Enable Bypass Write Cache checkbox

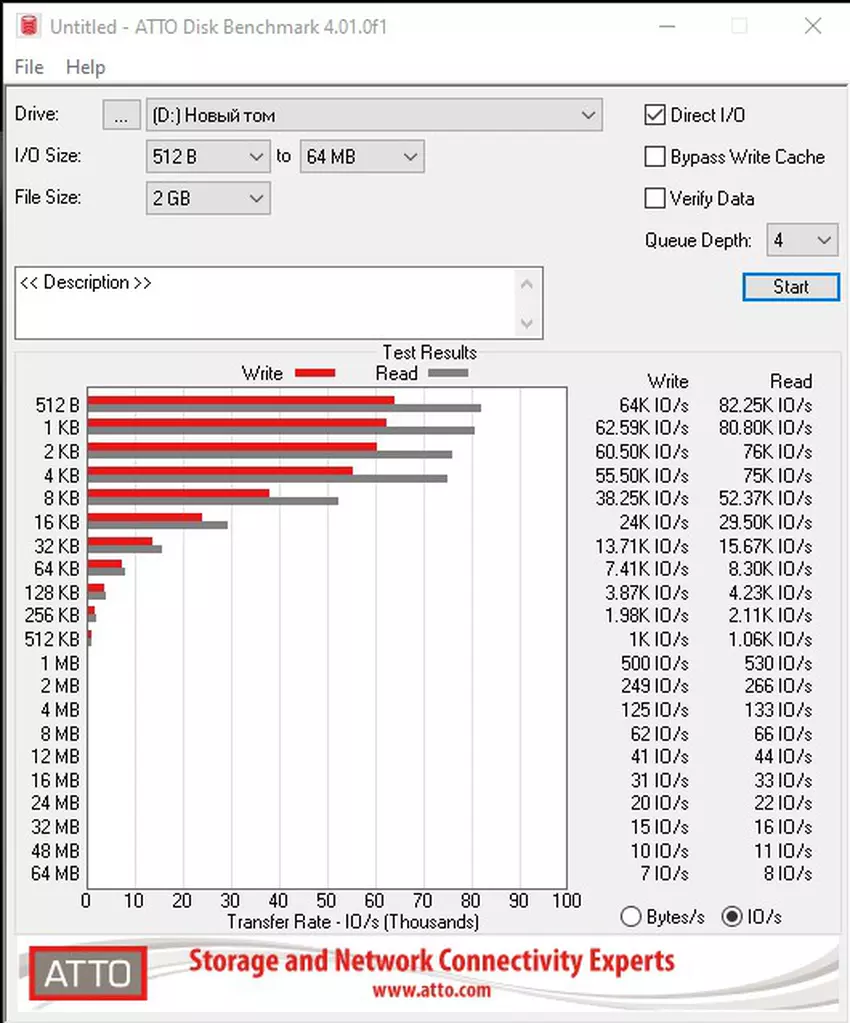655,157
